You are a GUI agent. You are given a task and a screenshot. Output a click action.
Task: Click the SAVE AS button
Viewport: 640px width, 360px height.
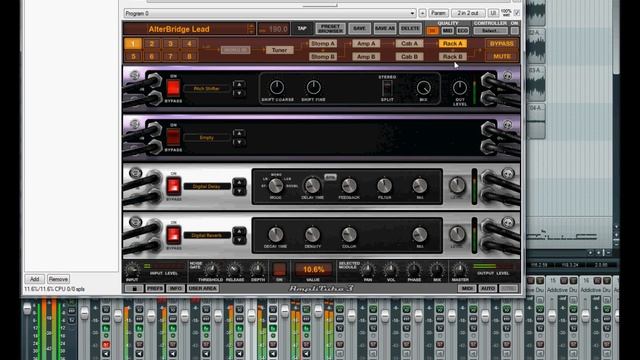tap(384, 29)
